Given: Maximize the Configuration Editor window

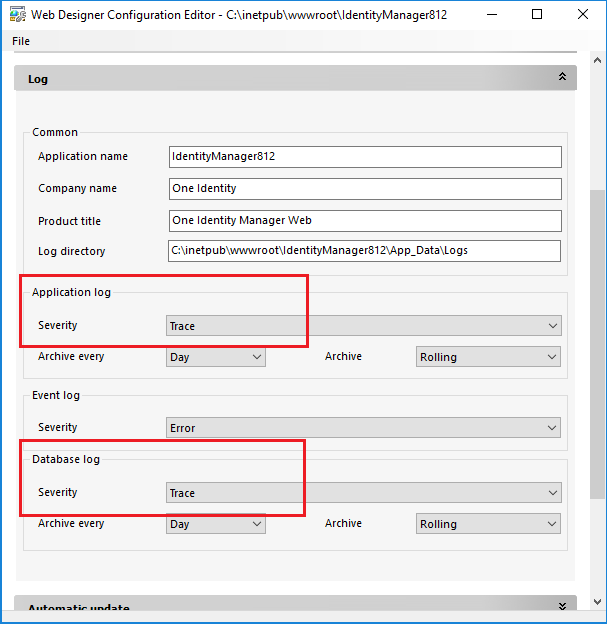Looking at the screenshot, I should [537, 15].
